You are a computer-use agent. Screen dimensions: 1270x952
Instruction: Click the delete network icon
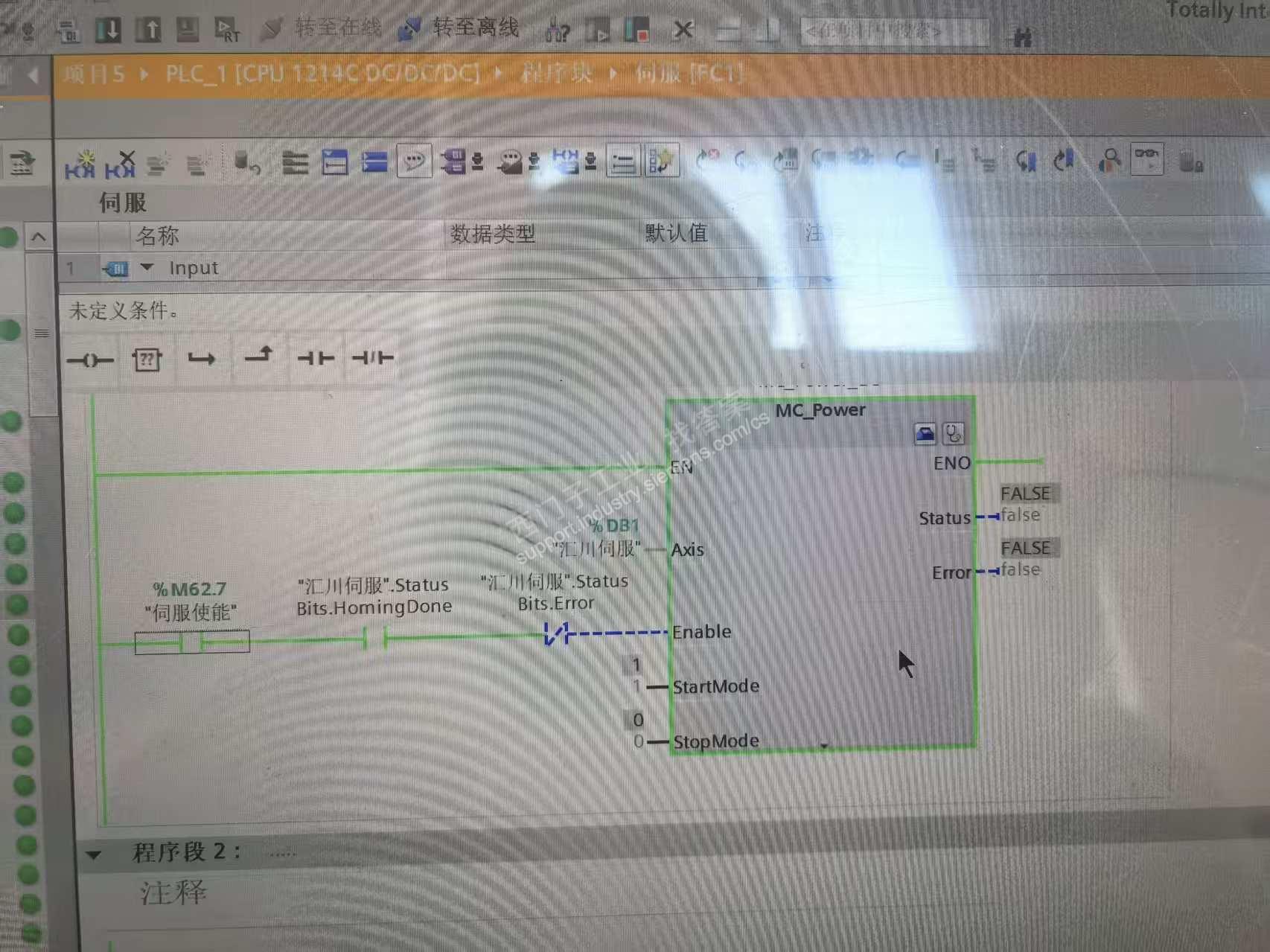click(x=120, y=164)
